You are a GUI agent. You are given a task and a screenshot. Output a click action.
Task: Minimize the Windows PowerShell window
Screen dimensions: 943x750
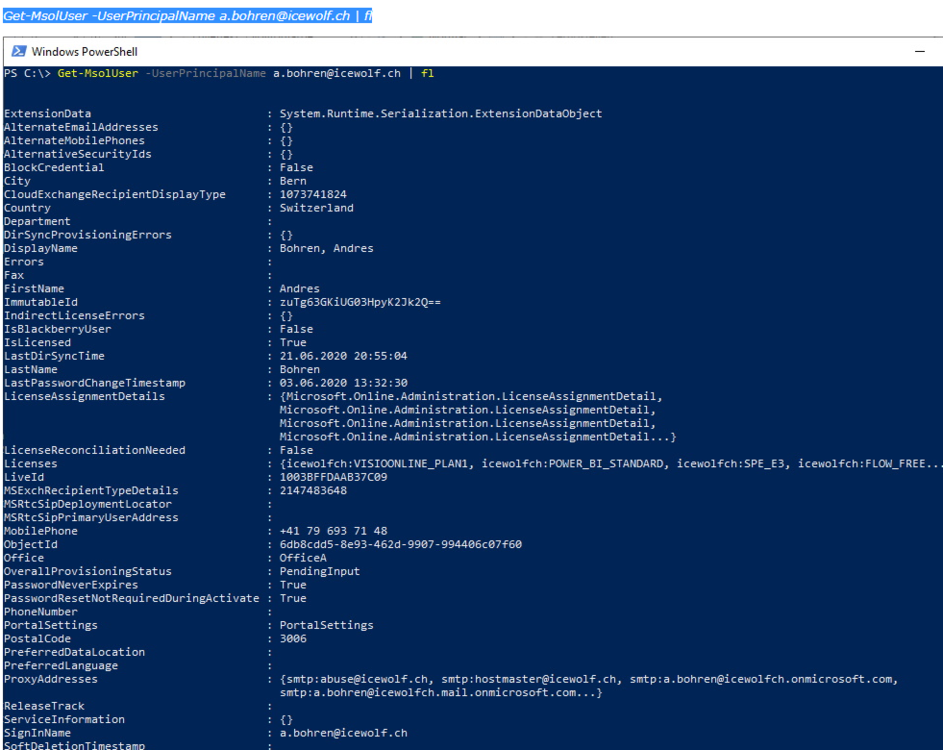pyautogui.click(x=920, y=52)
